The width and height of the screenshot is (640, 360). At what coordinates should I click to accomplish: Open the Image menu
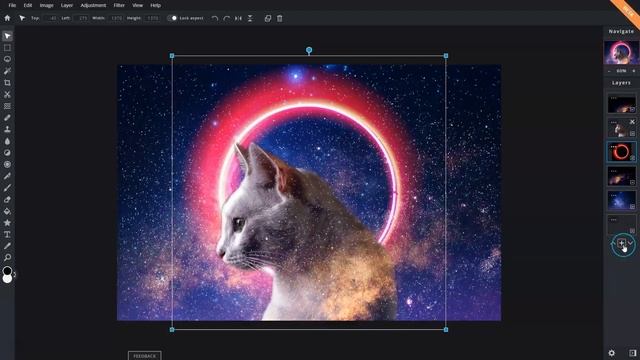47,5
